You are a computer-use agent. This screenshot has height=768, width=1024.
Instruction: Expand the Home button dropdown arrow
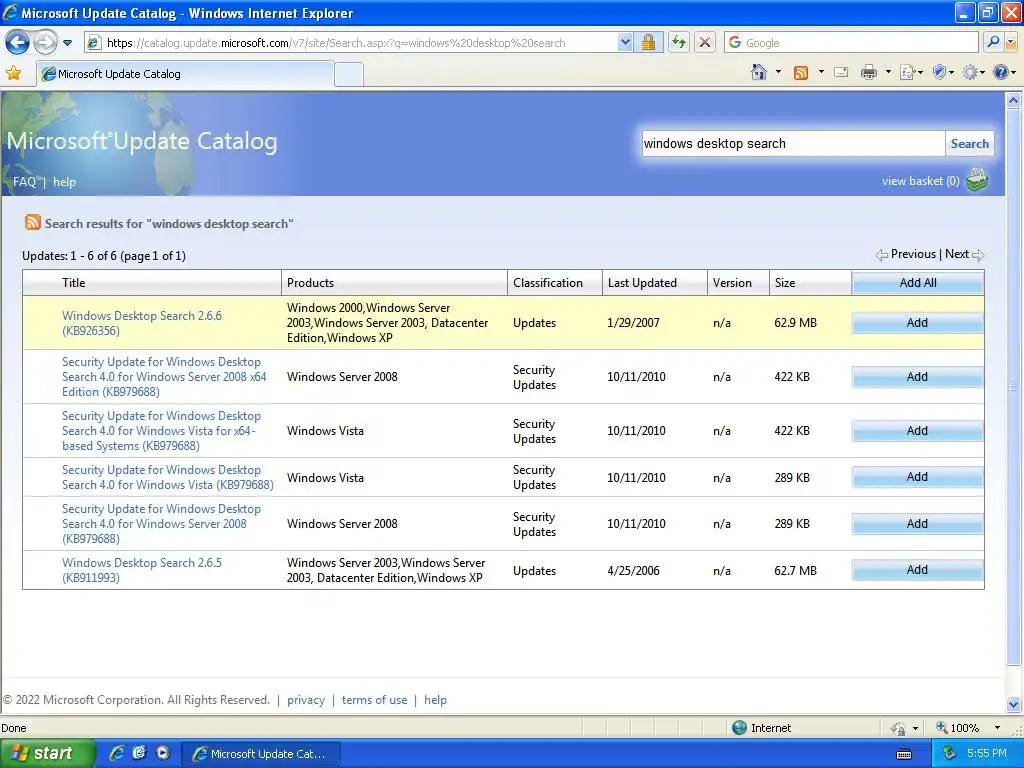778,72
